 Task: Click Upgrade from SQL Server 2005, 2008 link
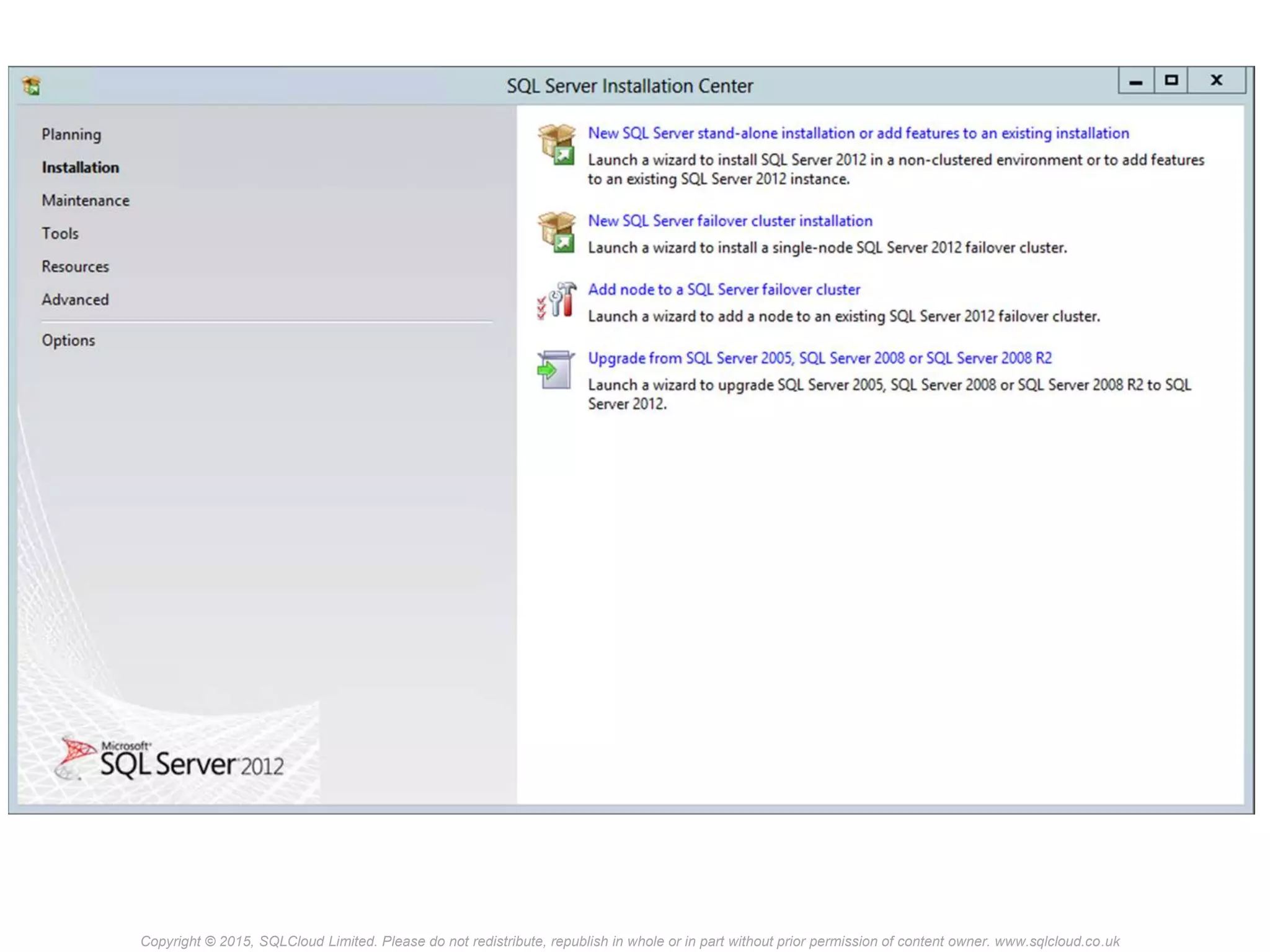tap(820, 358)
